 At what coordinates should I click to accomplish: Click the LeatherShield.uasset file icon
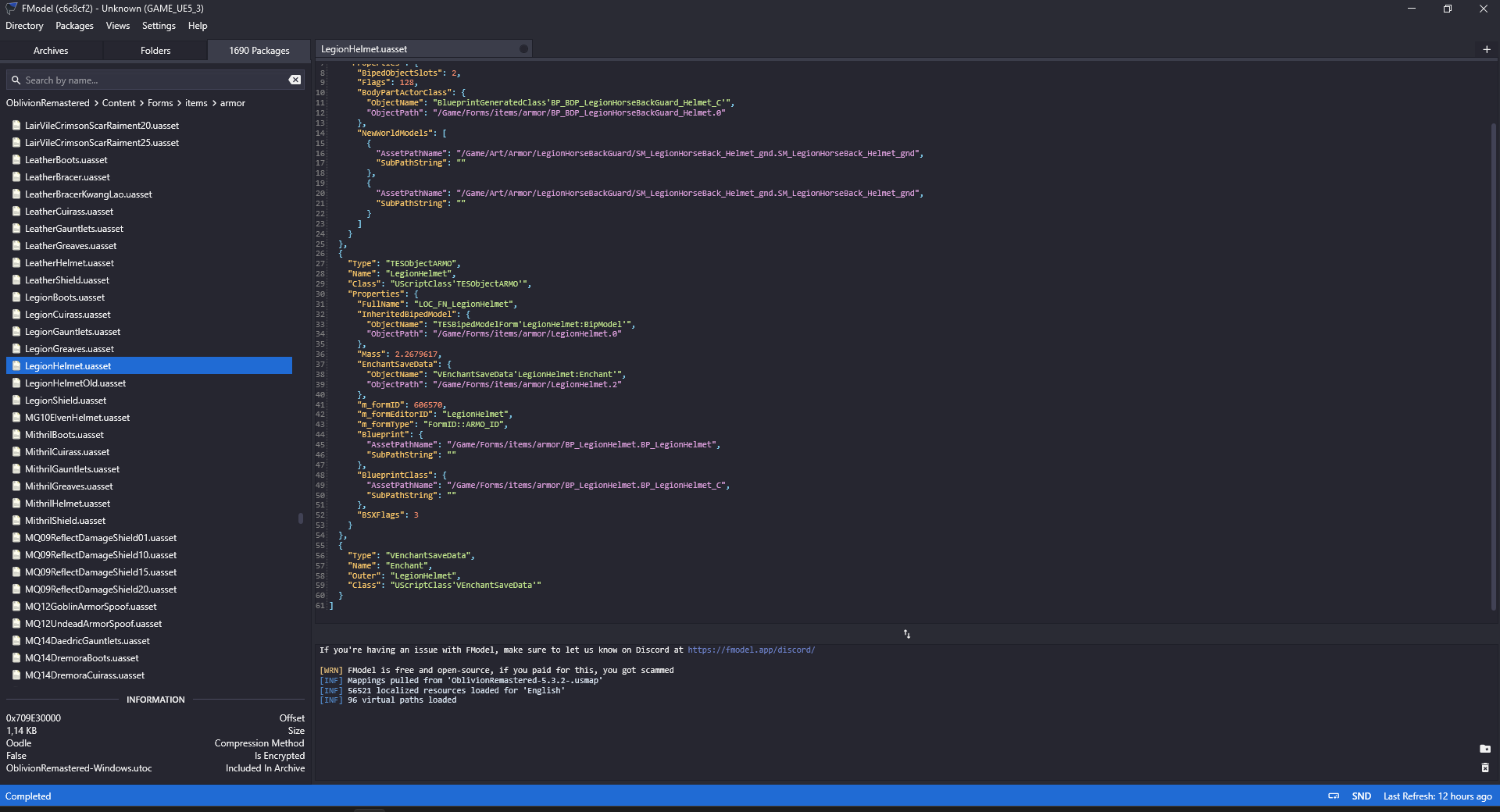point(16,280)
